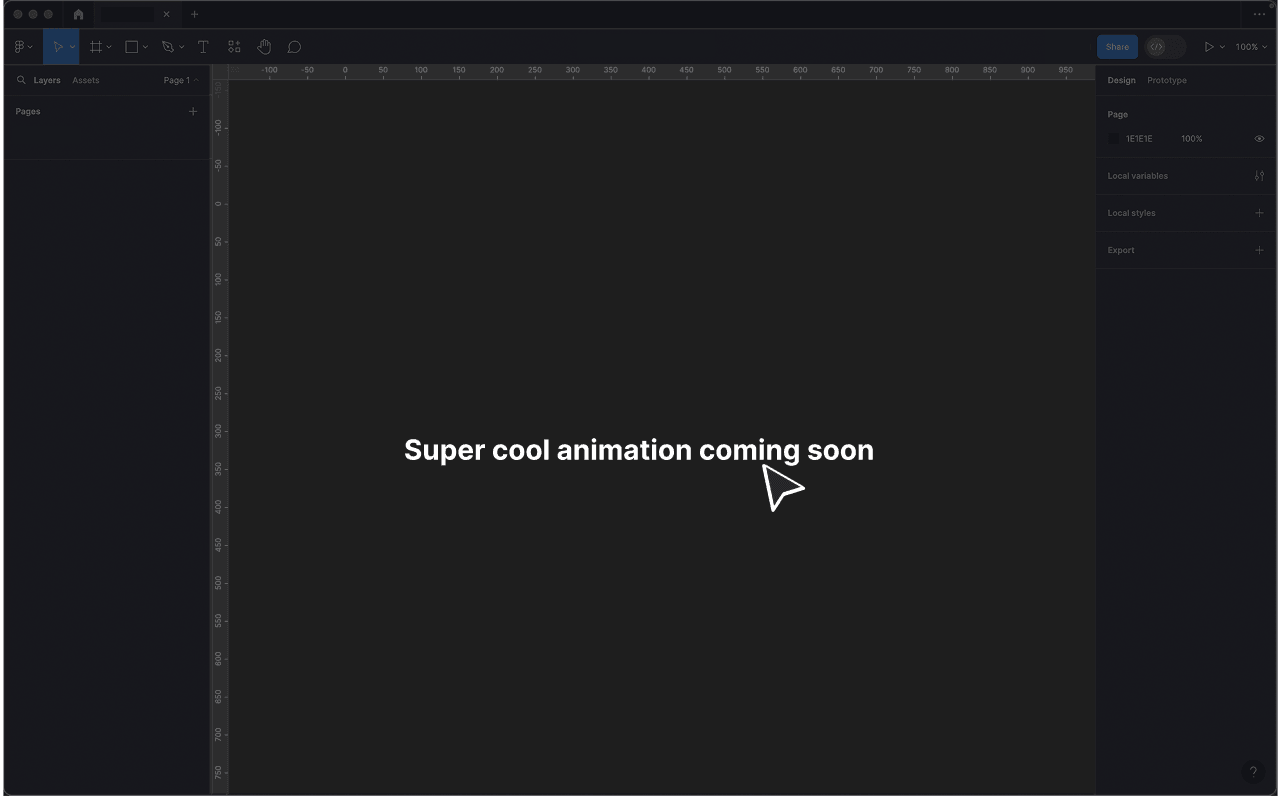This screenshot has height=796, width=1280.
Task: Click the Share button
Action: tap(1117, 46)
